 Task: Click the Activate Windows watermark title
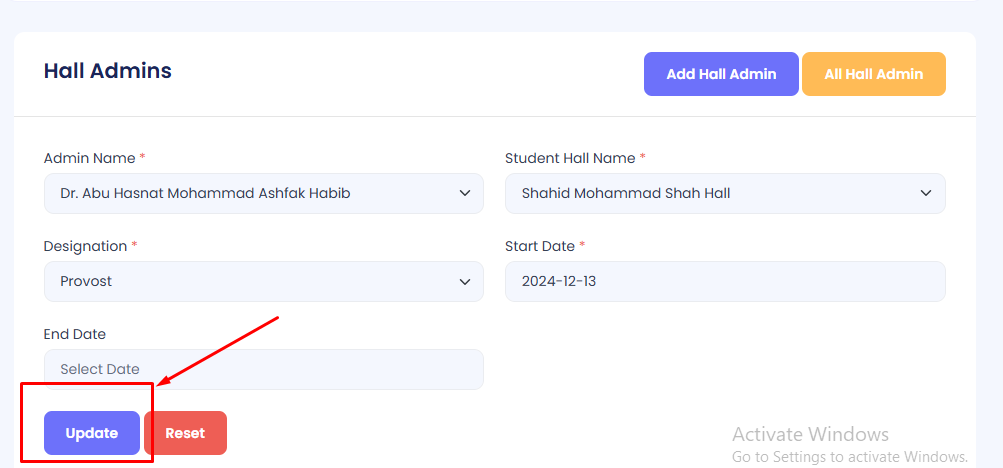(x=810, y=434)
